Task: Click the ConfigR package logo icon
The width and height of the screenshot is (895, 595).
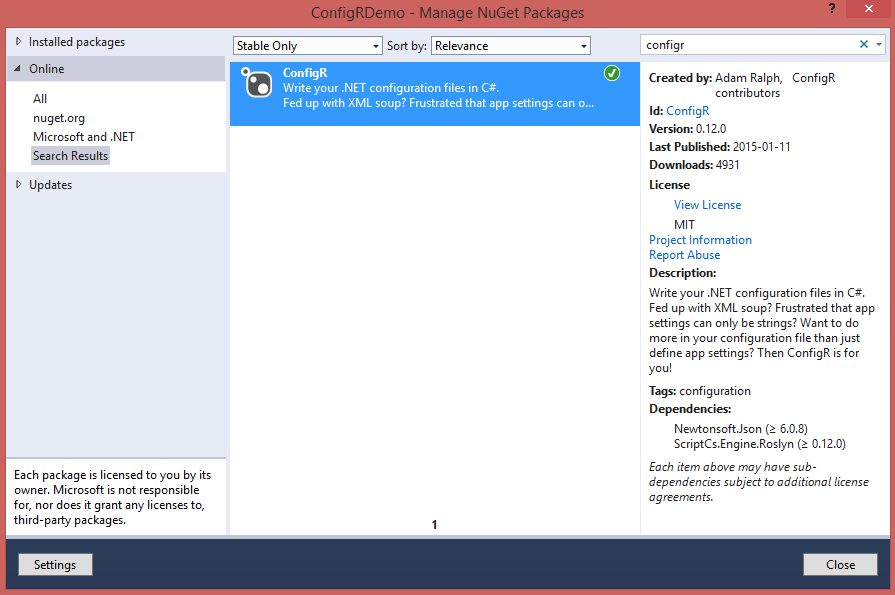Action: (x=257, y=83)
